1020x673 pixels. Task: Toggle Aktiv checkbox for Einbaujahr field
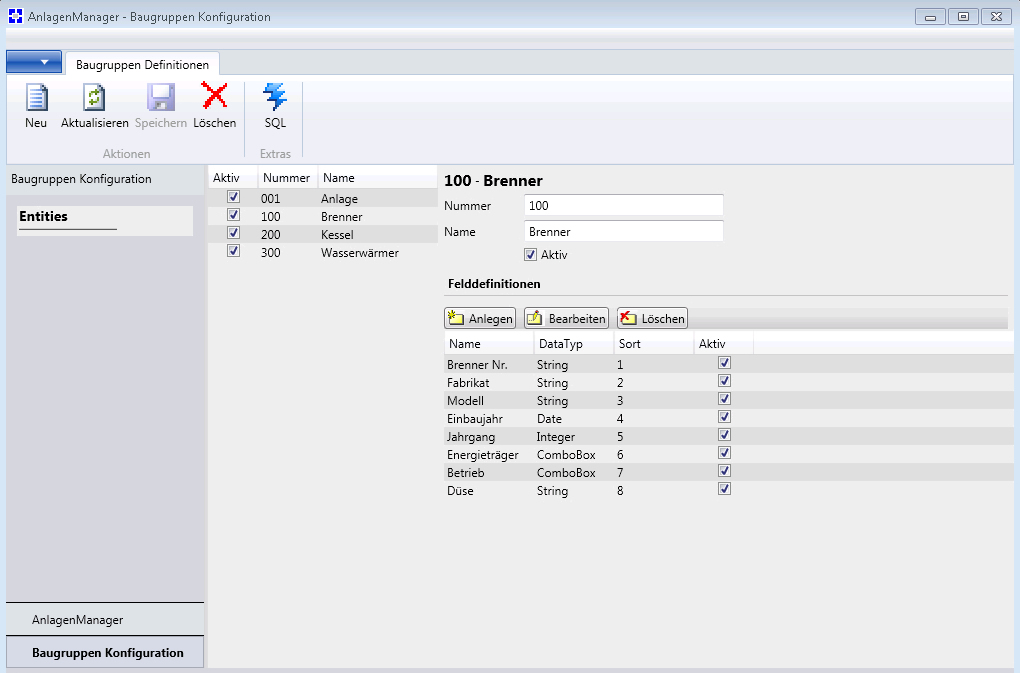[x=725, y=417]
